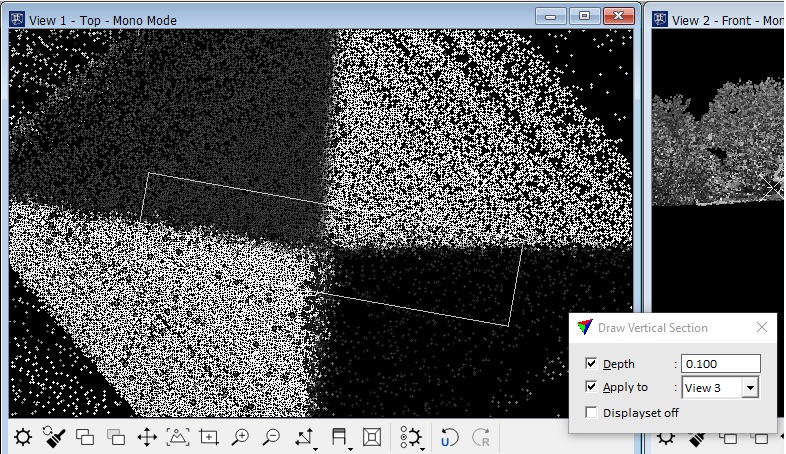Select the pan four-arrow tool

click(x=147, y=437)
